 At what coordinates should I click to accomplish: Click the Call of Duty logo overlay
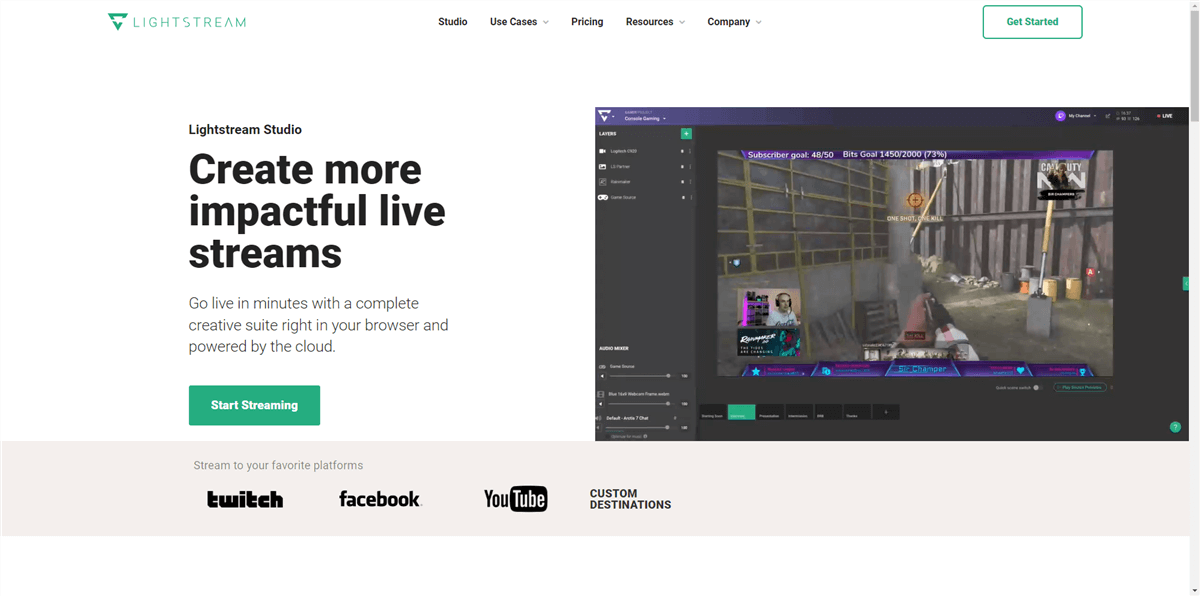[1062, 178]
